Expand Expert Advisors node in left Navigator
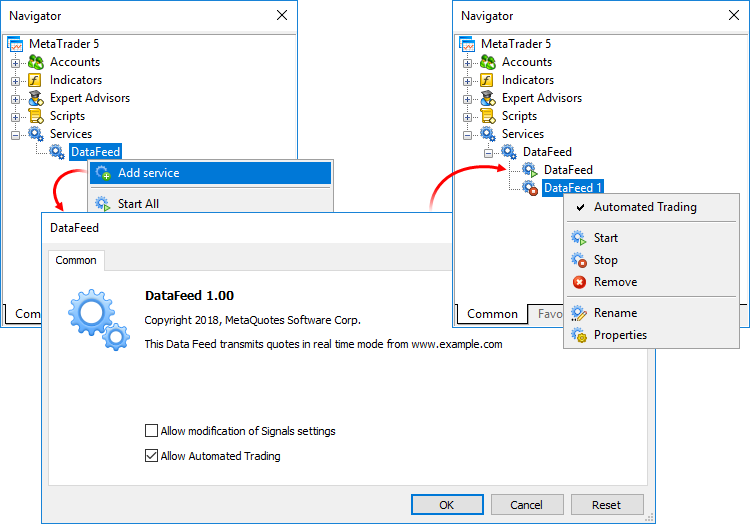This screenshot has height=524, width=750. tap(16, 98)
